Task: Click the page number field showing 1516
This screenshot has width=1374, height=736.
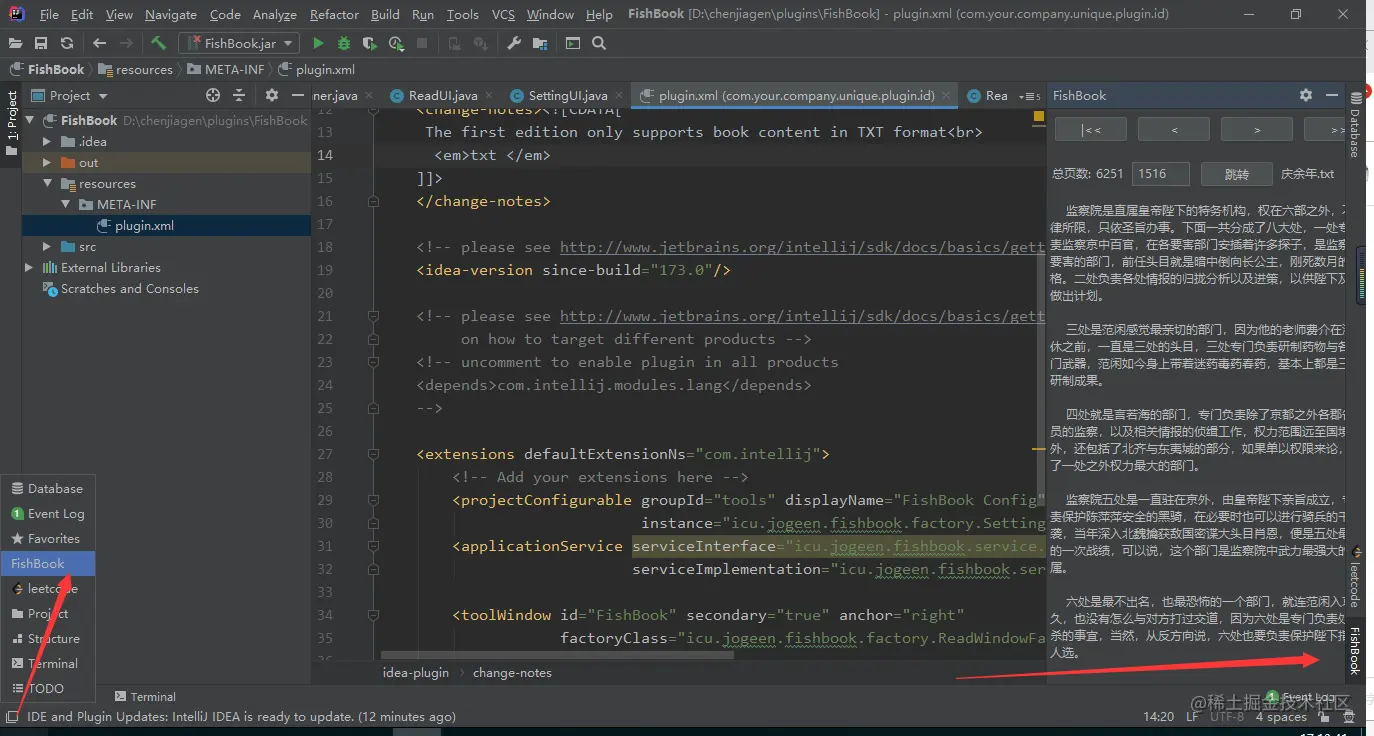Action: tap(1160, 174)
